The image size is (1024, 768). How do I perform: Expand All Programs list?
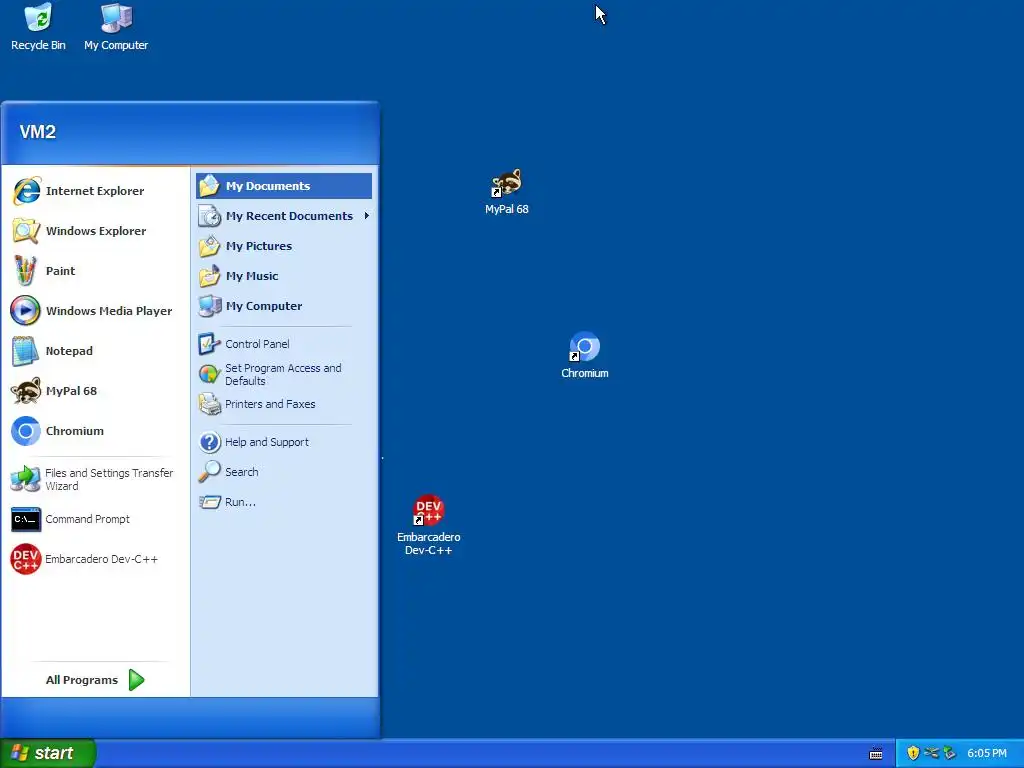pyautogui.click(x=95, y=680)
